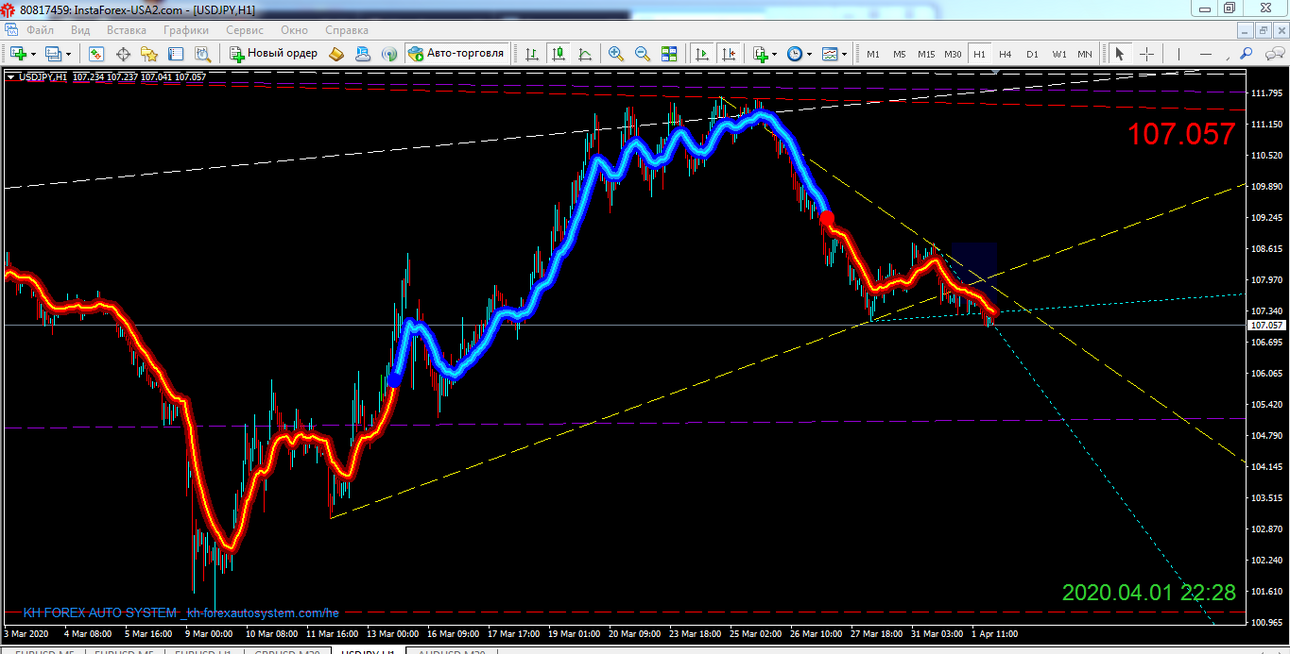The image size is (1290, 654).
Task: Expand the templates dropdown arrow
Action: [x=845, y=54]
